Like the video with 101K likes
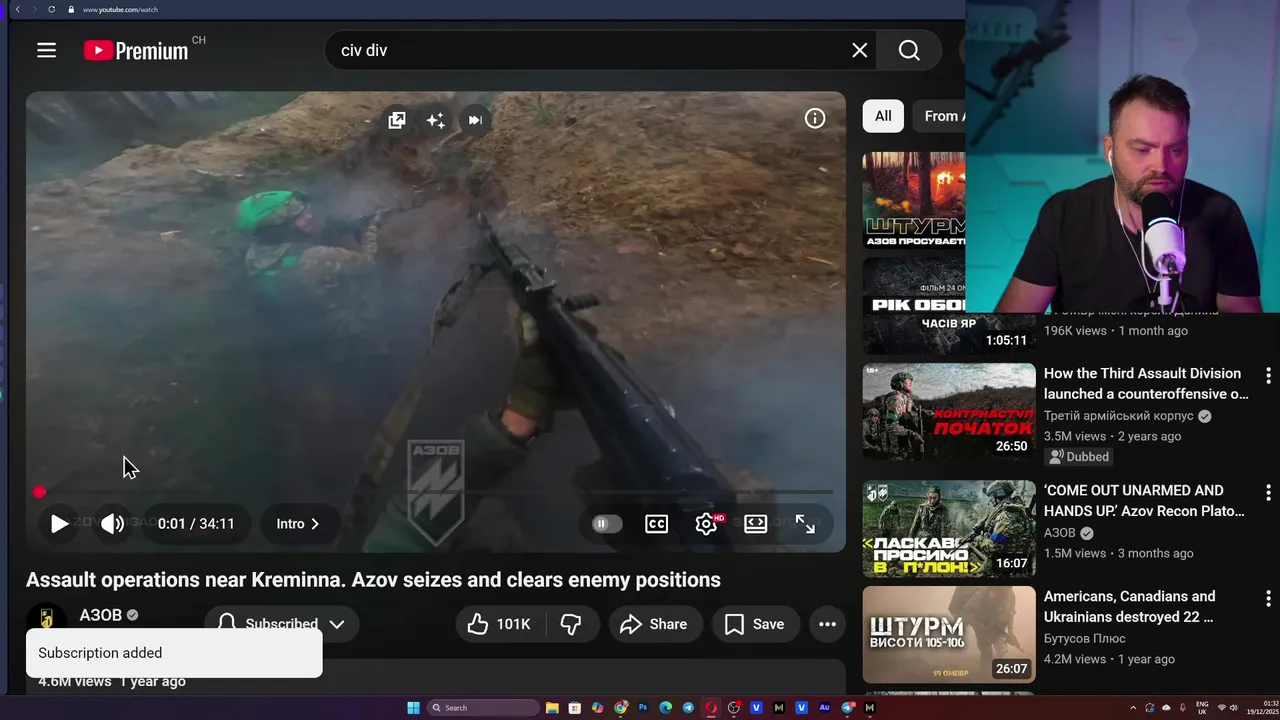Screen dimensions: 1280x720 click(499, 624)
